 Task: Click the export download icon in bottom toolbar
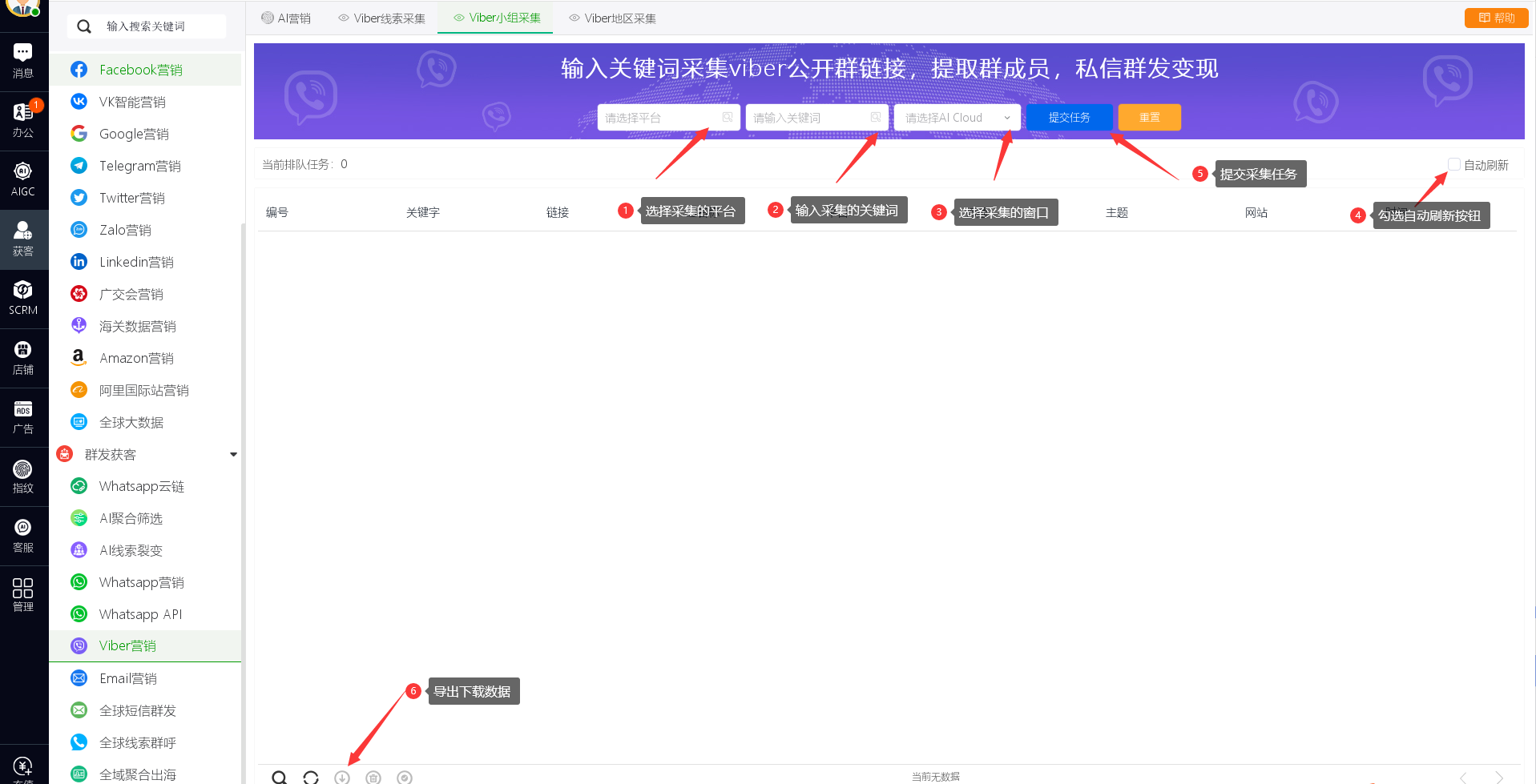(x=342, y=777)
